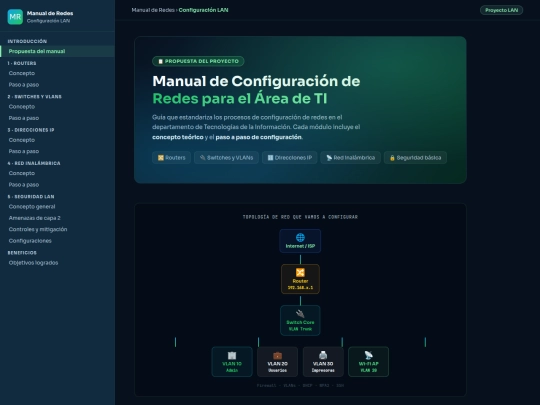Click the globe icon in Internet node

[x=300, y=237]
